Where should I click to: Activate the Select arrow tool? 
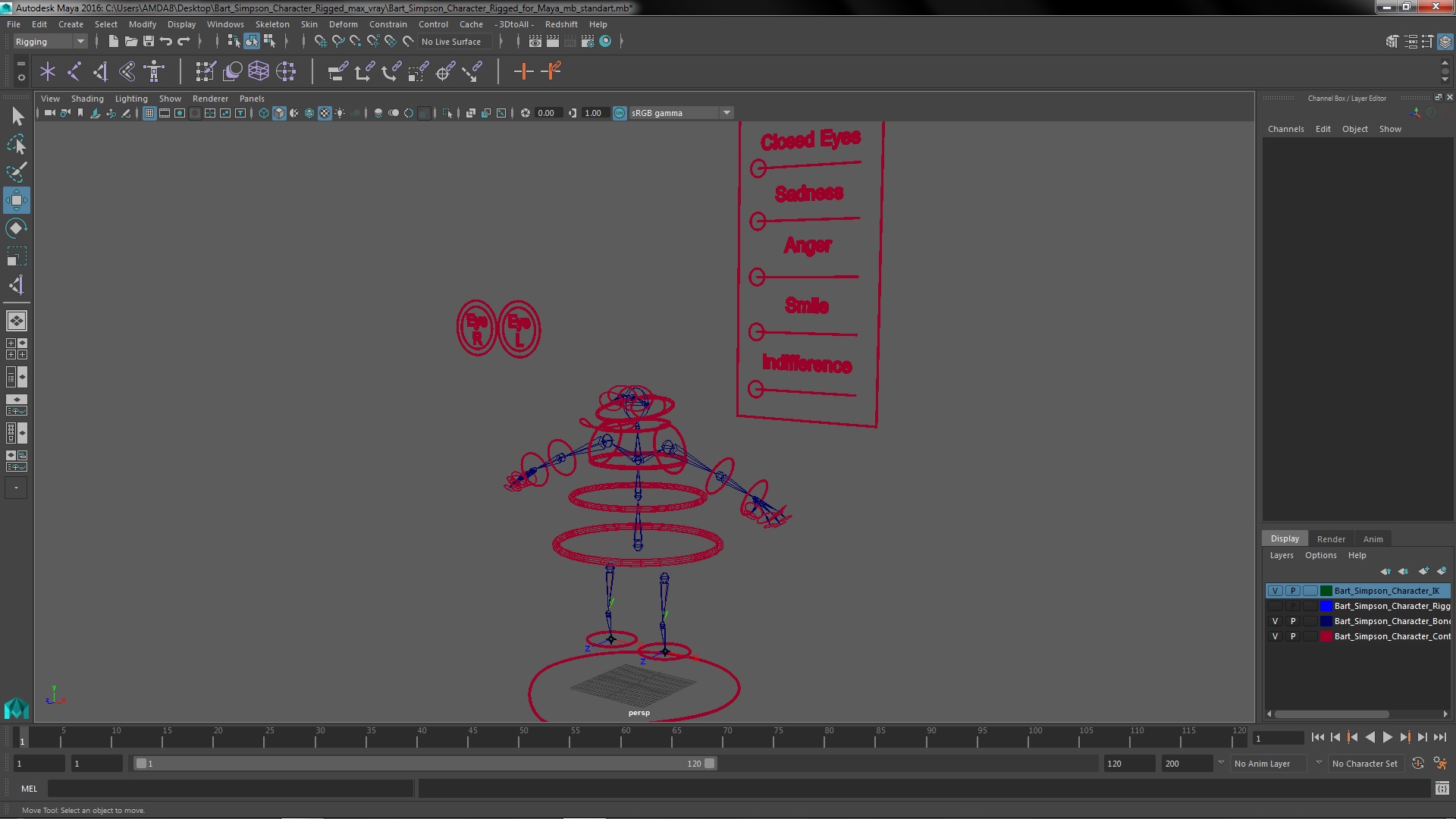point(17,116)
